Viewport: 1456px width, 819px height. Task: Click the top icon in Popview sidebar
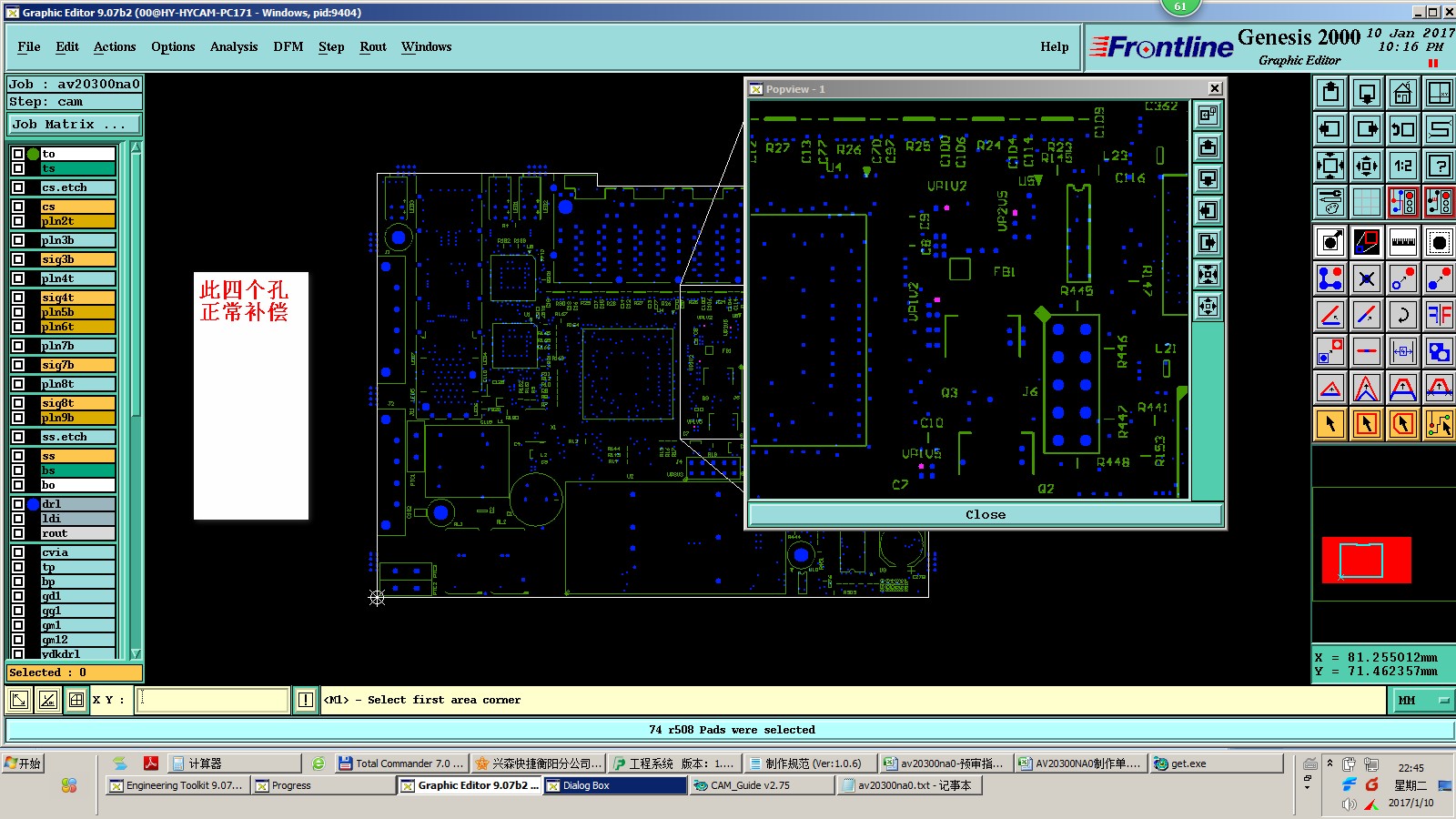point(1208,116)
